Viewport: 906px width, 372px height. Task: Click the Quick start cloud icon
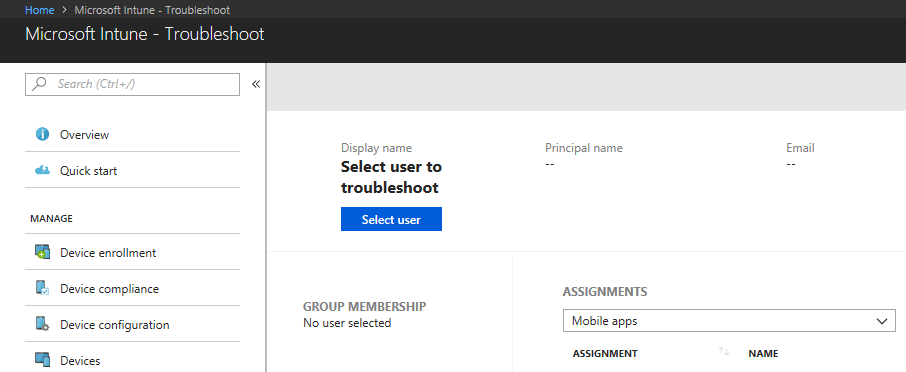42,170
